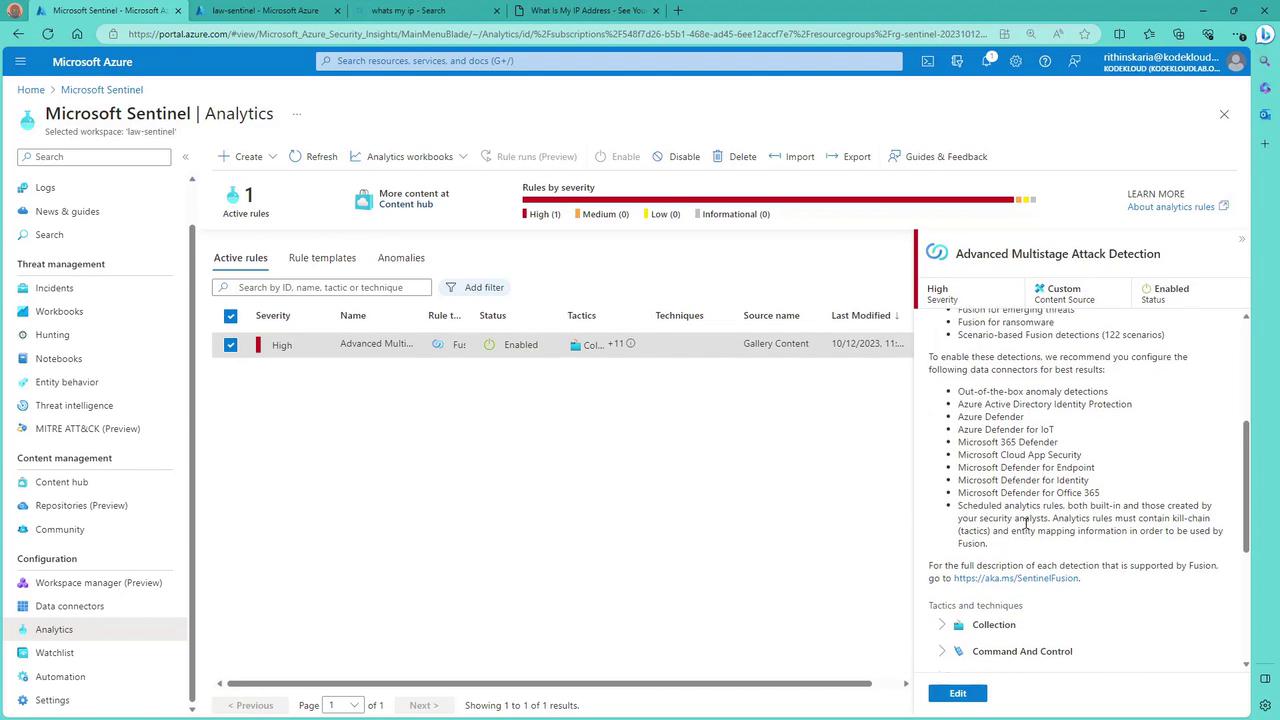Viewport: 1280px width, 720px height.
Task: Open the ellipsis menu beside Analytics title
Action: tap(296, 114)
